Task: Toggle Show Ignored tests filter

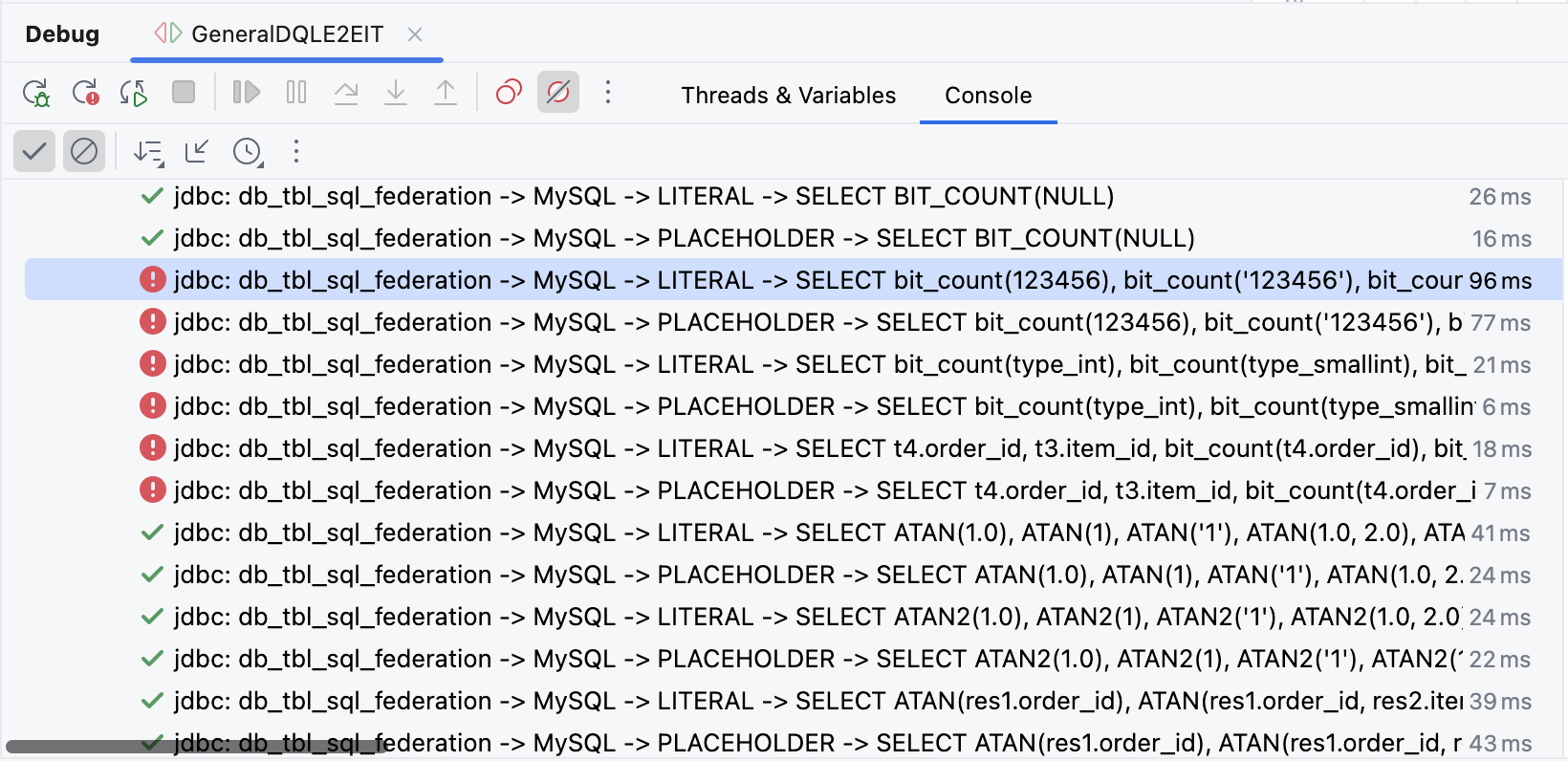Action: [84, 151]
